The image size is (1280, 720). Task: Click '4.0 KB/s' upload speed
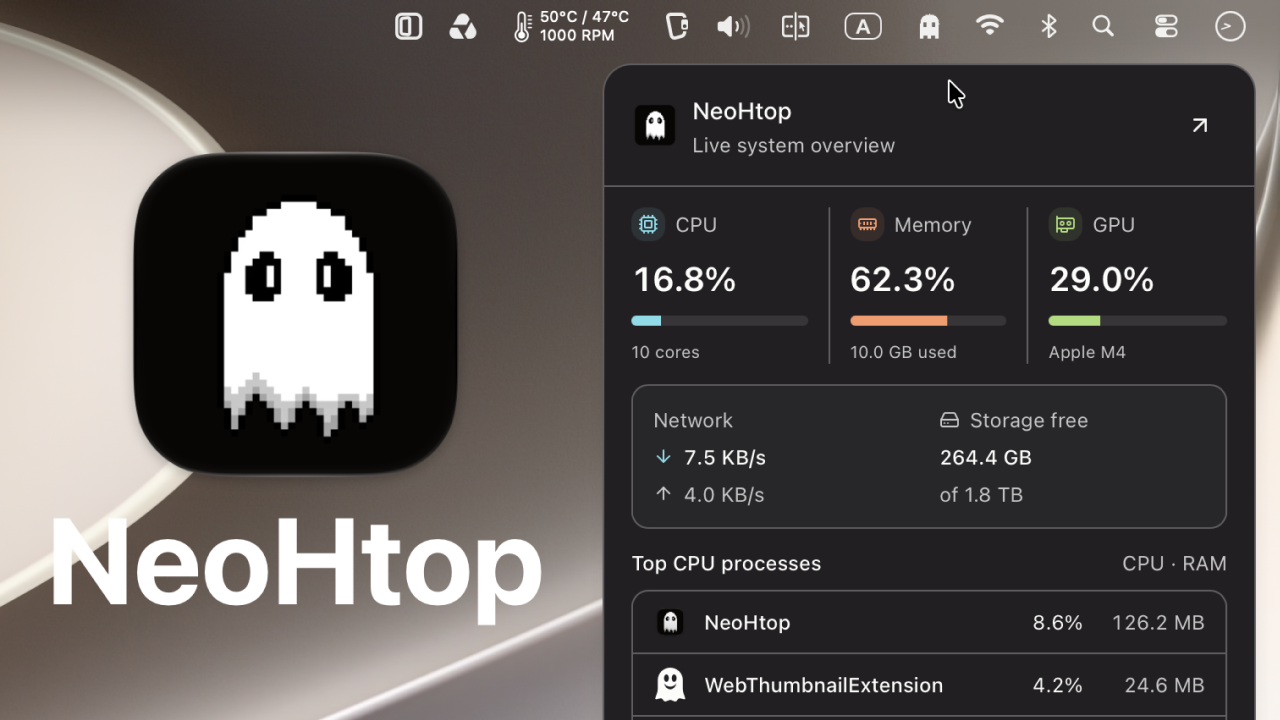tap(724, 494)
